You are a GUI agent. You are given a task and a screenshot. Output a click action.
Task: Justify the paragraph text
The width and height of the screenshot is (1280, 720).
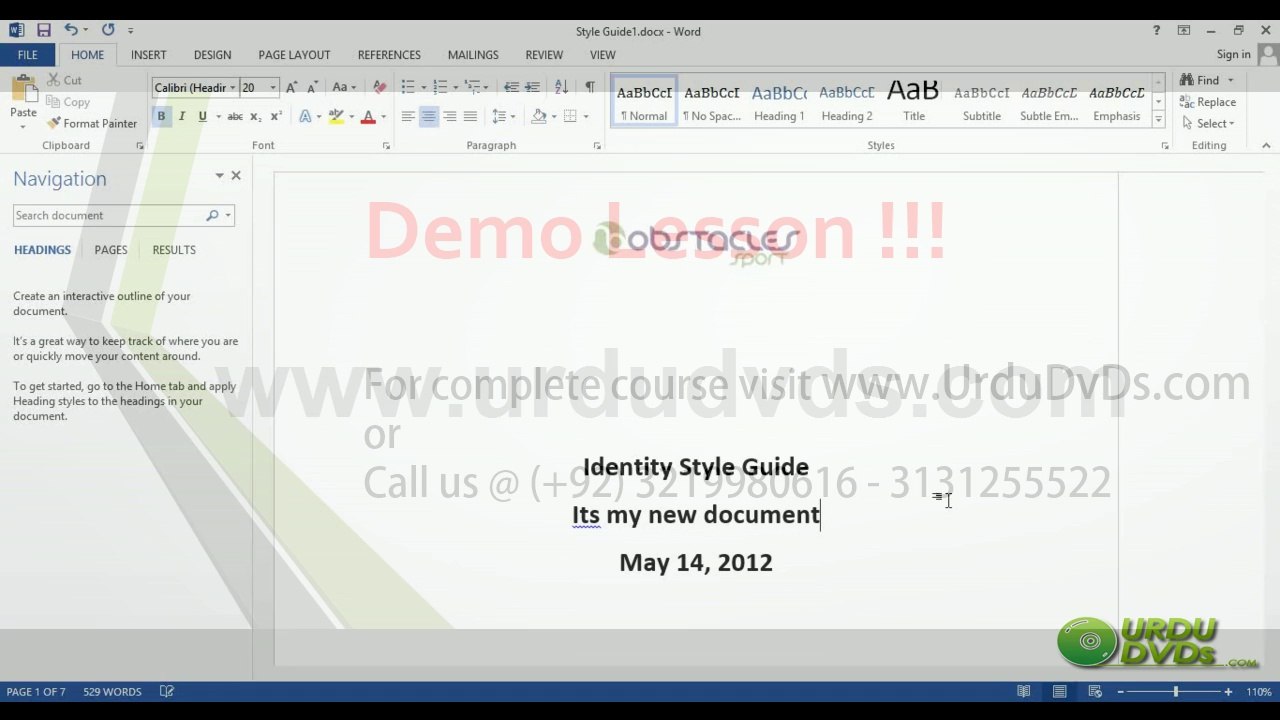470,117
